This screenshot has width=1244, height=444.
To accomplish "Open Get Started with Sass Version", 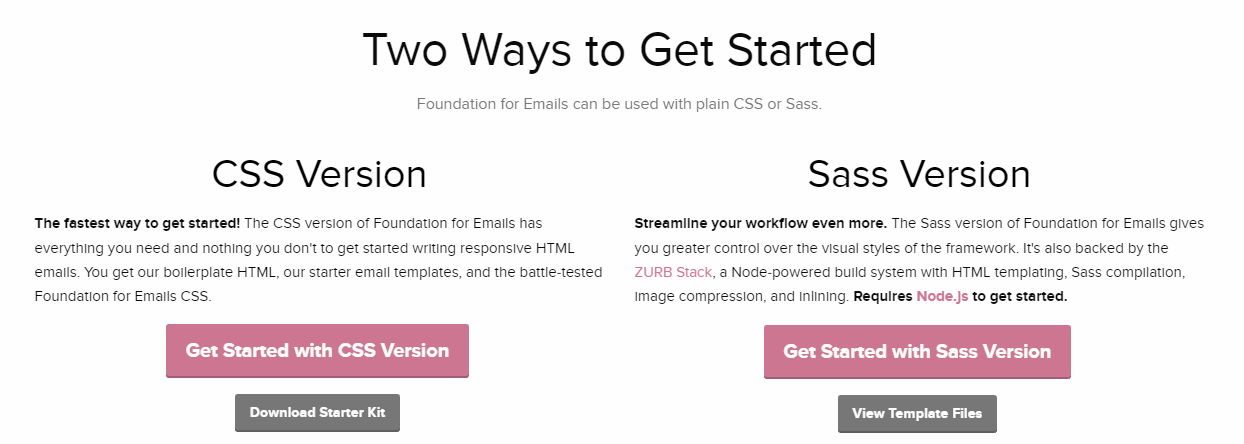I will (917, 351).
